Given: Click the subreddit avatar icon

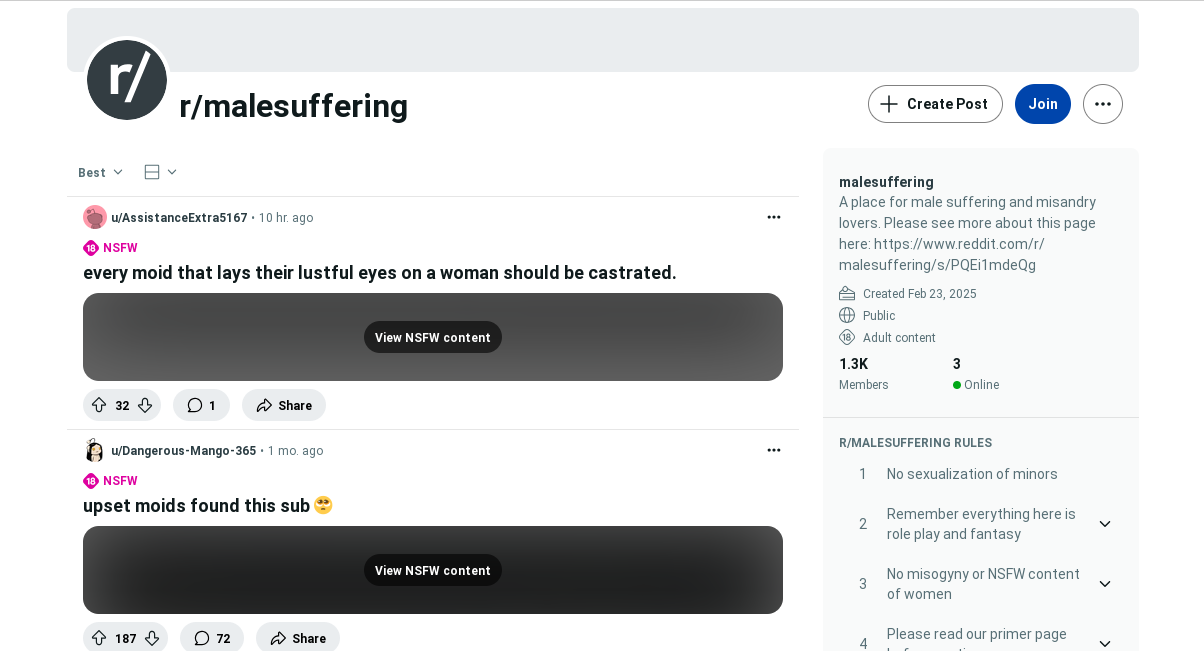Looking at the screenshot, I should 127,80.
